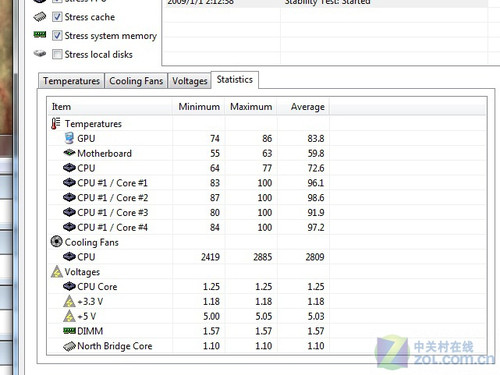Click Core #1 average value 96.1
The image size is (500, 375).
click(316, 183)
